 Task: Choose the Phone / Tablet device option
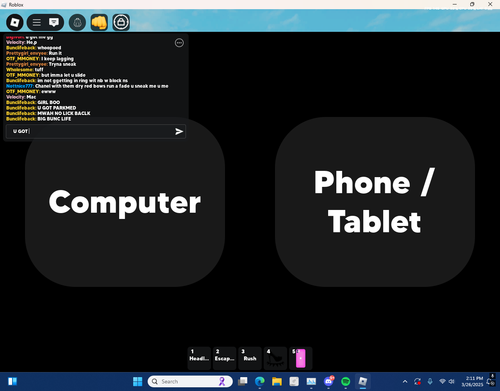pos(375,202)
